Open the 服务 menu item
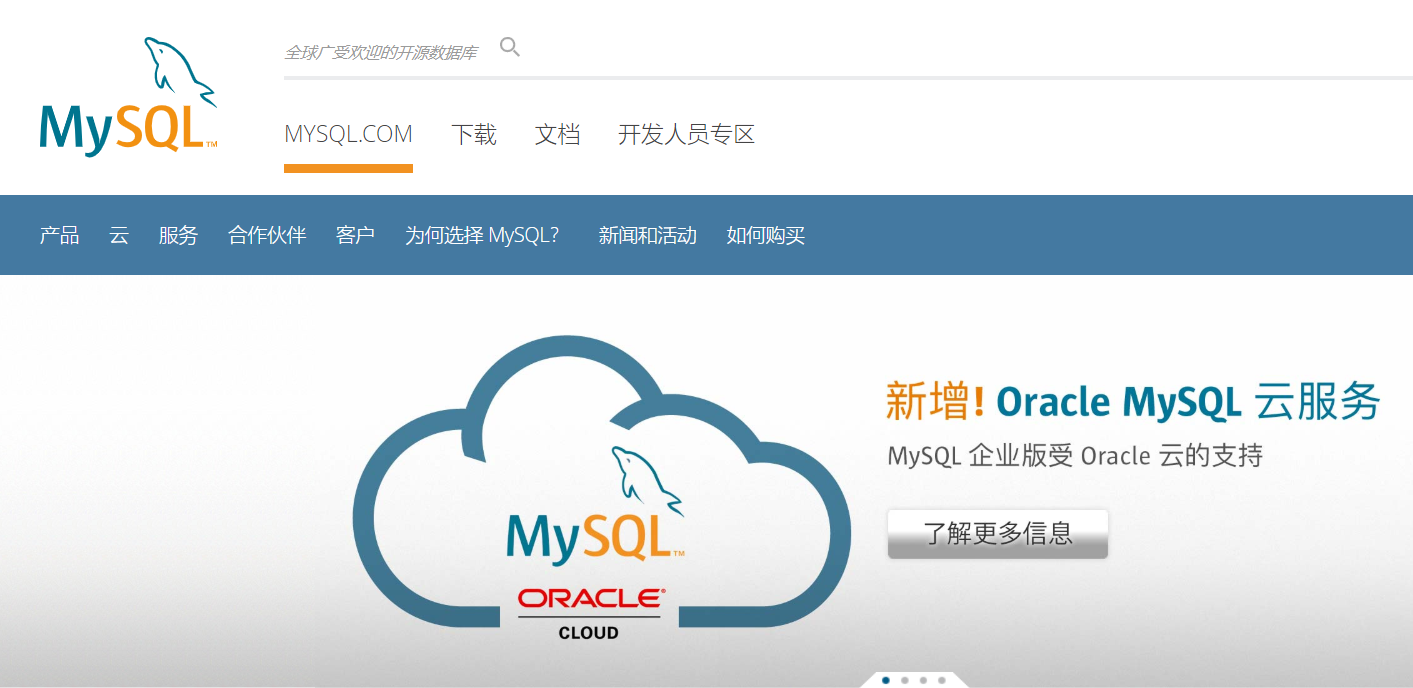 pos(178,235)
